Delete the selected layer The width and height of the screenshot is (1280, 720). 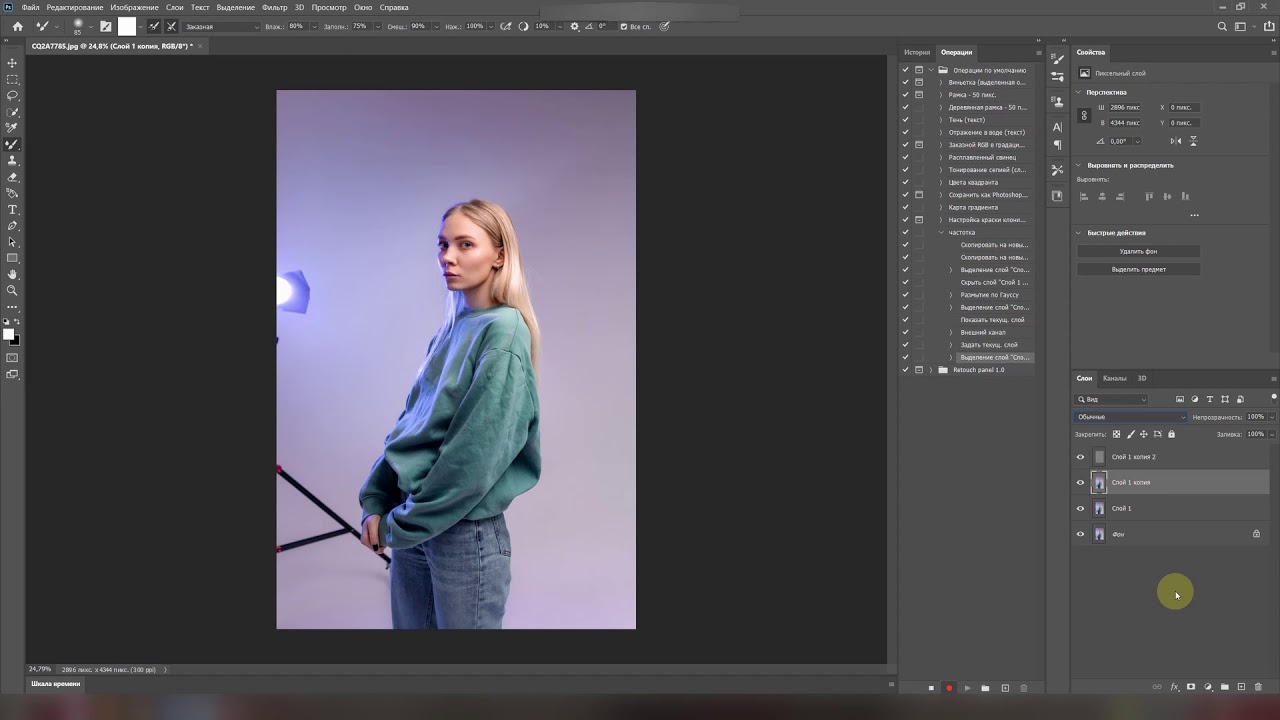1258,687
